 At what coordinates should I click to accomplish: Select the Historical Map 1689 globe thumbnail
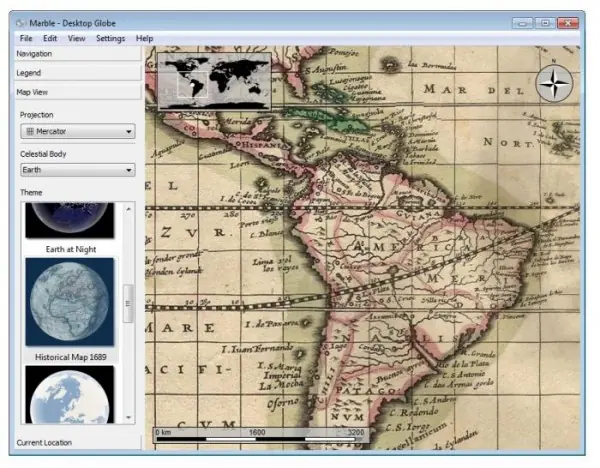point(70,302)
